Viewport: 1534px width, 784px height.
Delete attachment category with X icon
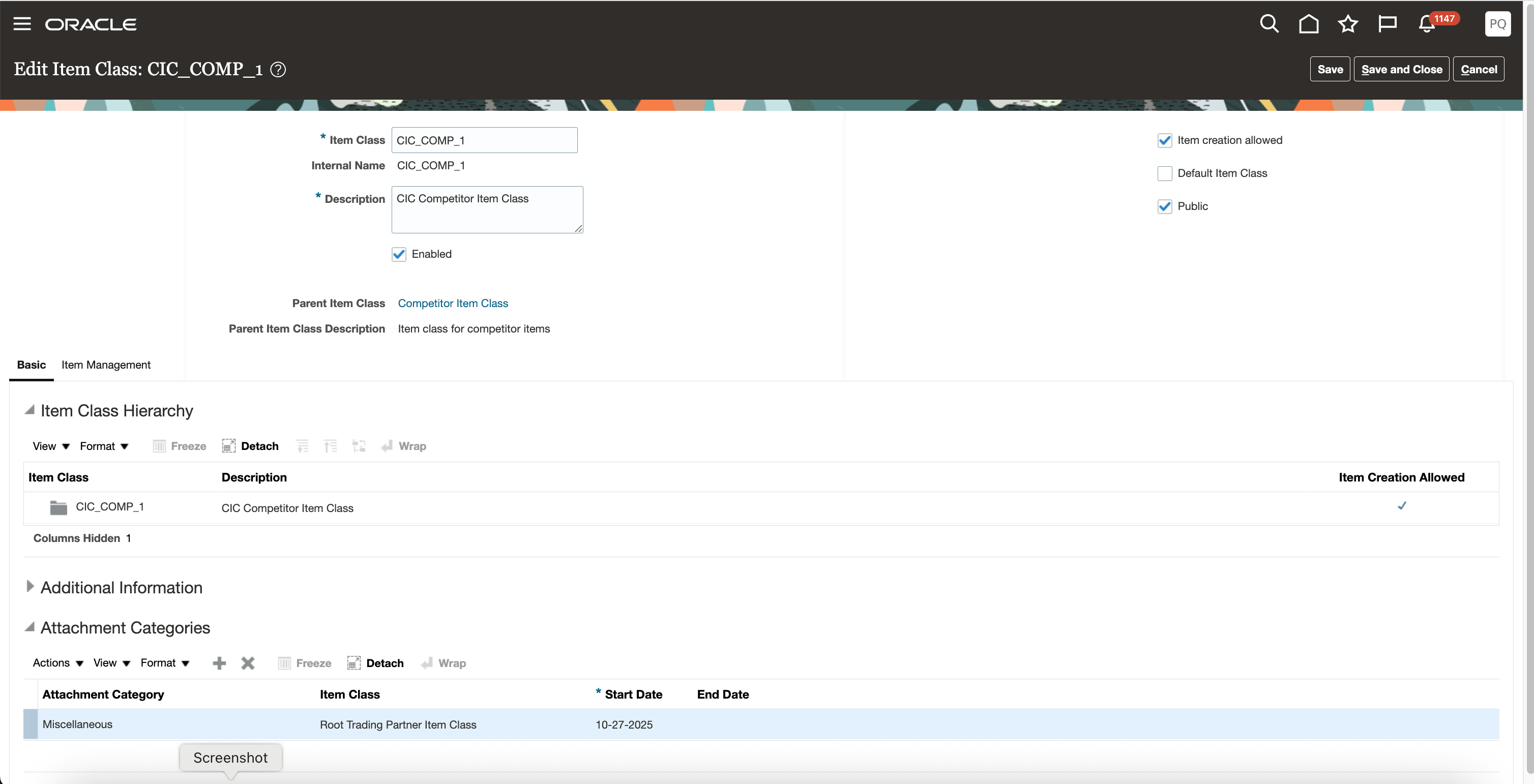[x=248, y=663]
